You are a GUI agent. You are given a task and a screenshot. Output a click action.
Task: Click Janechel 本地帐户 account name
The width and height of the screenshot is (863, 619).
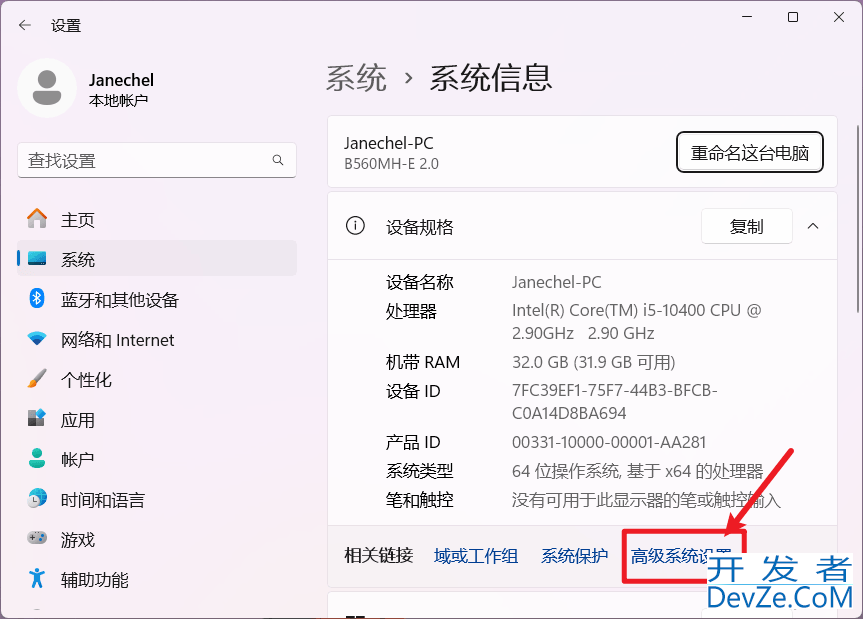pyautogui.click(x=121, y=89)
